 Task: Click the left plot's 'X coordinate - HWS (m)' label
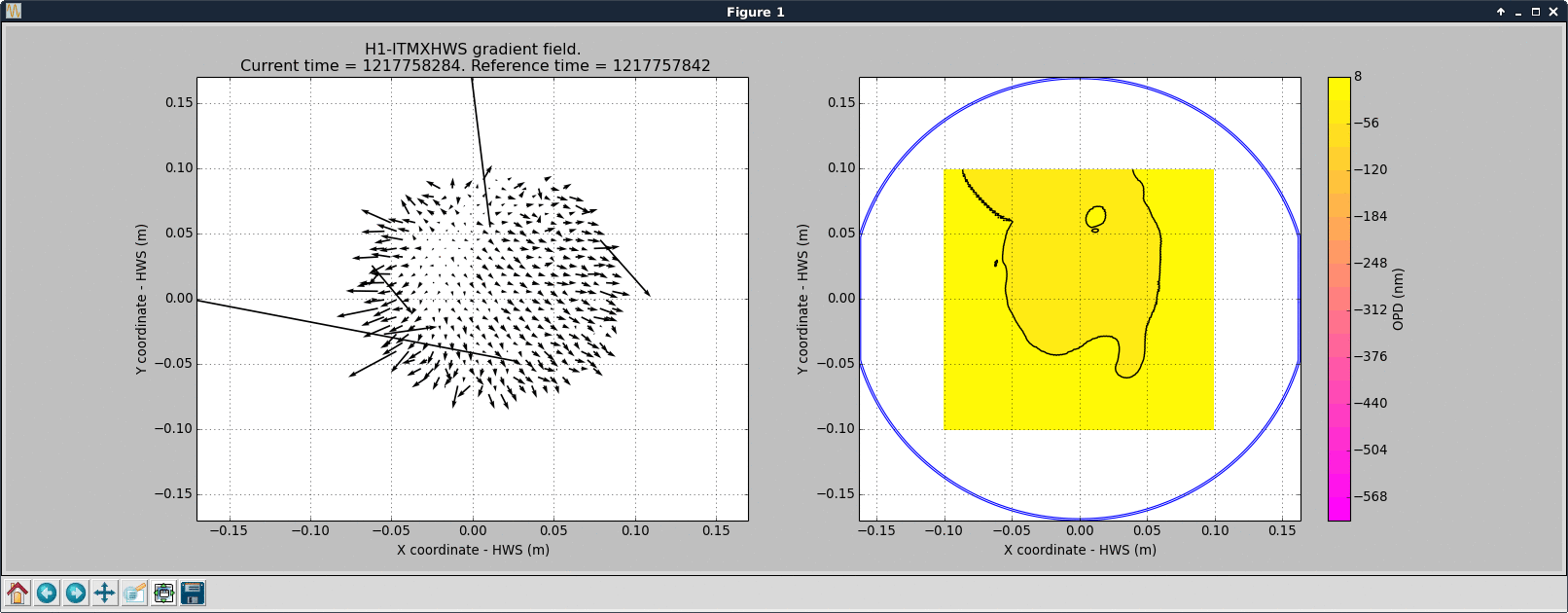pos(473,550)
